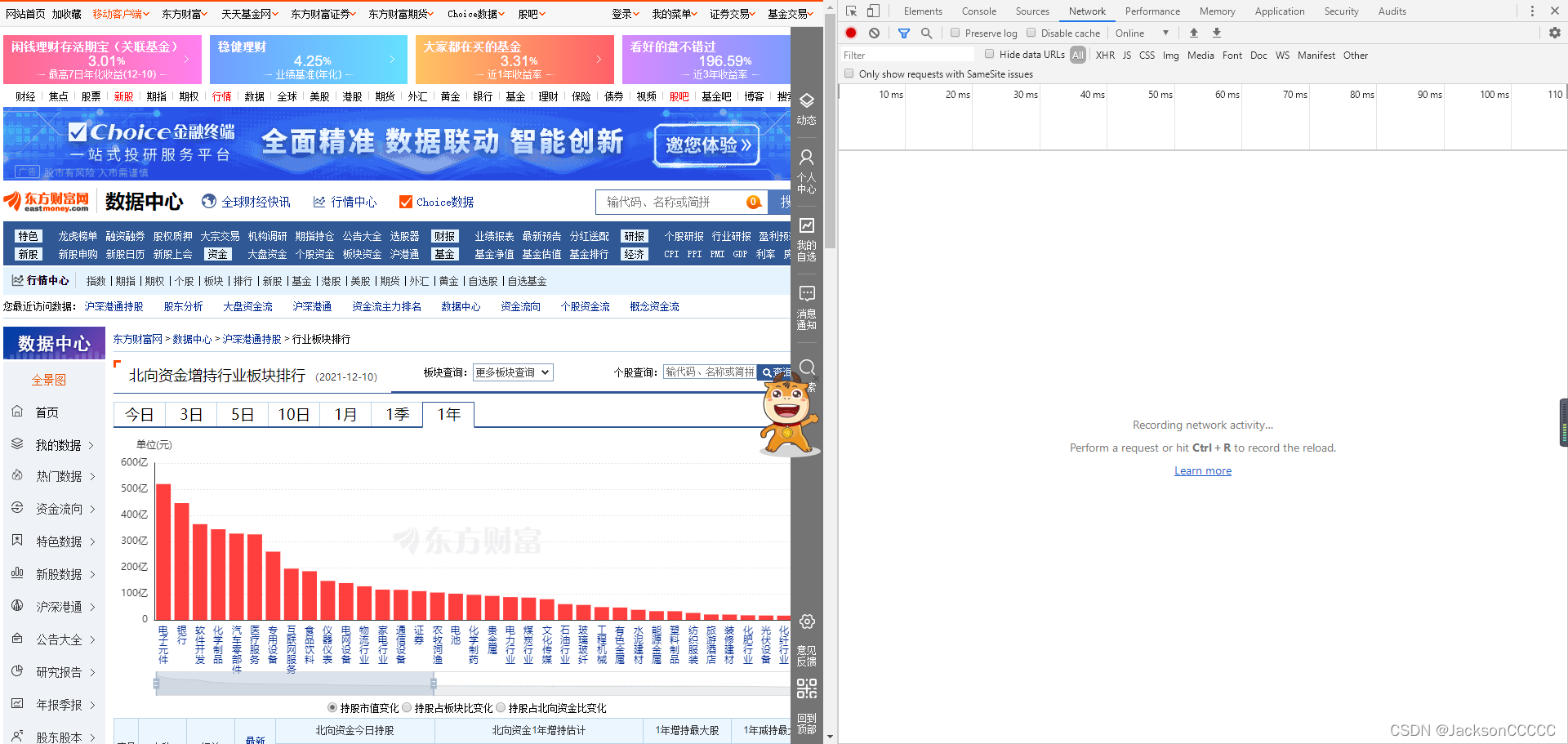Open 消息通知 message icon in sidebar
The image size is (1568, 744).
pyautogui.click(x=806, y=293)
